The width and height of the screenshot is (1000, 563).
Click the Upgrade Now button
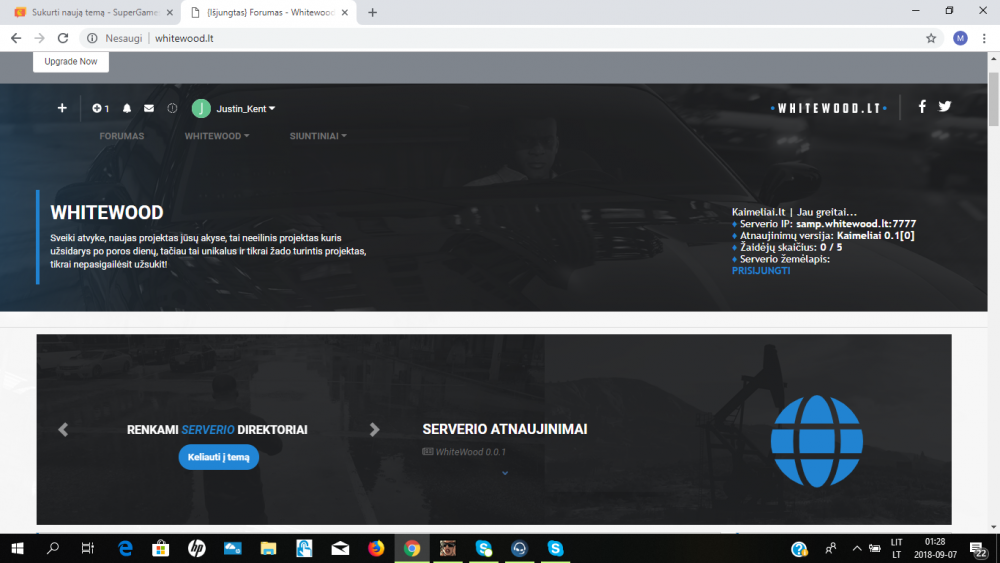coord(71,61)
